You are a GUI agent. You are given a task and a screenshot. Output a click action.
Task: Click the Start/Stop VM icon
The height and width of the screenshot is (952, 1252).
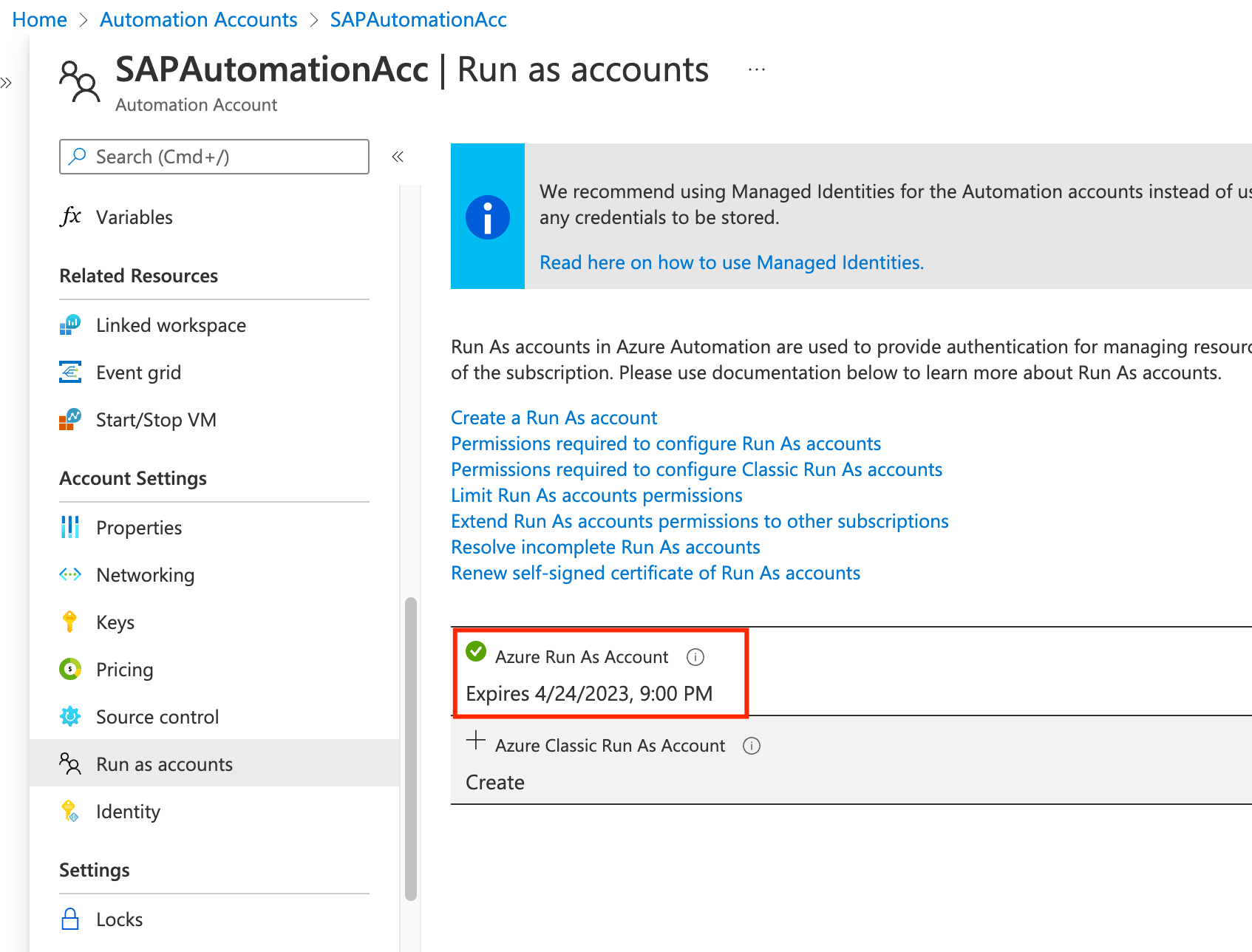pyautogui.click(x=70, y=420)
